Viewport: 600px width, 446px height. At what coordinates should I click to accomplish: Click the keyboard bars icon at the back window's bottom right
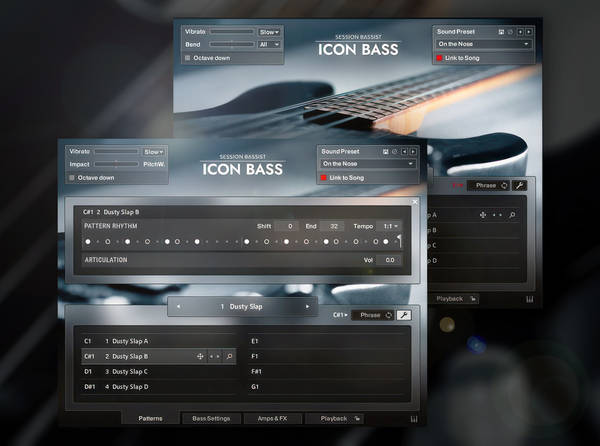pos(530,300)
